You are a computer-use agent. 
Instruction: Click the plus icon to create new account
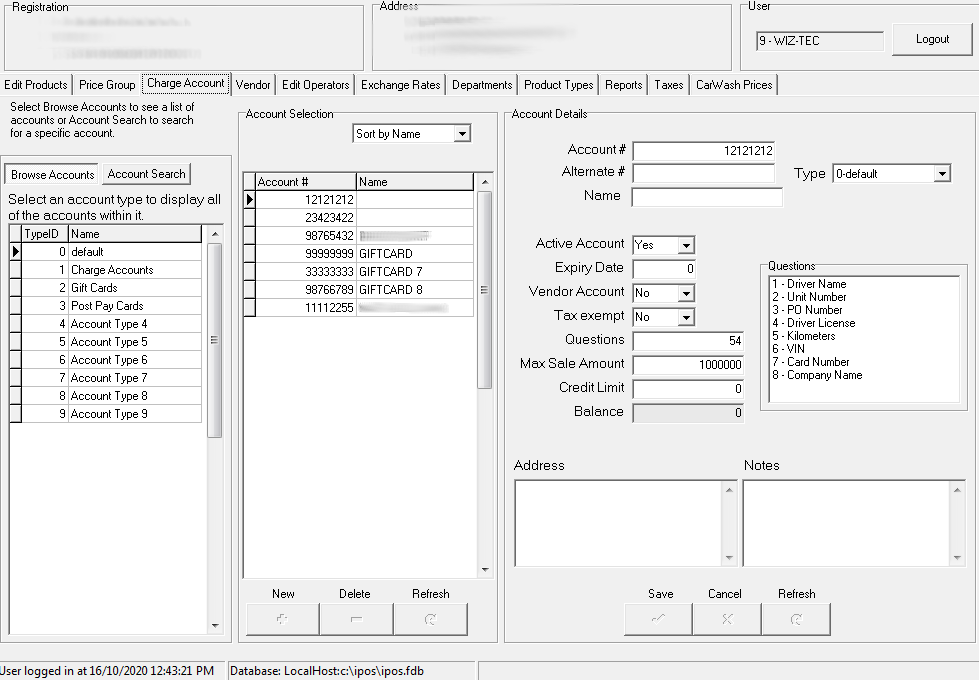(282, 618)
